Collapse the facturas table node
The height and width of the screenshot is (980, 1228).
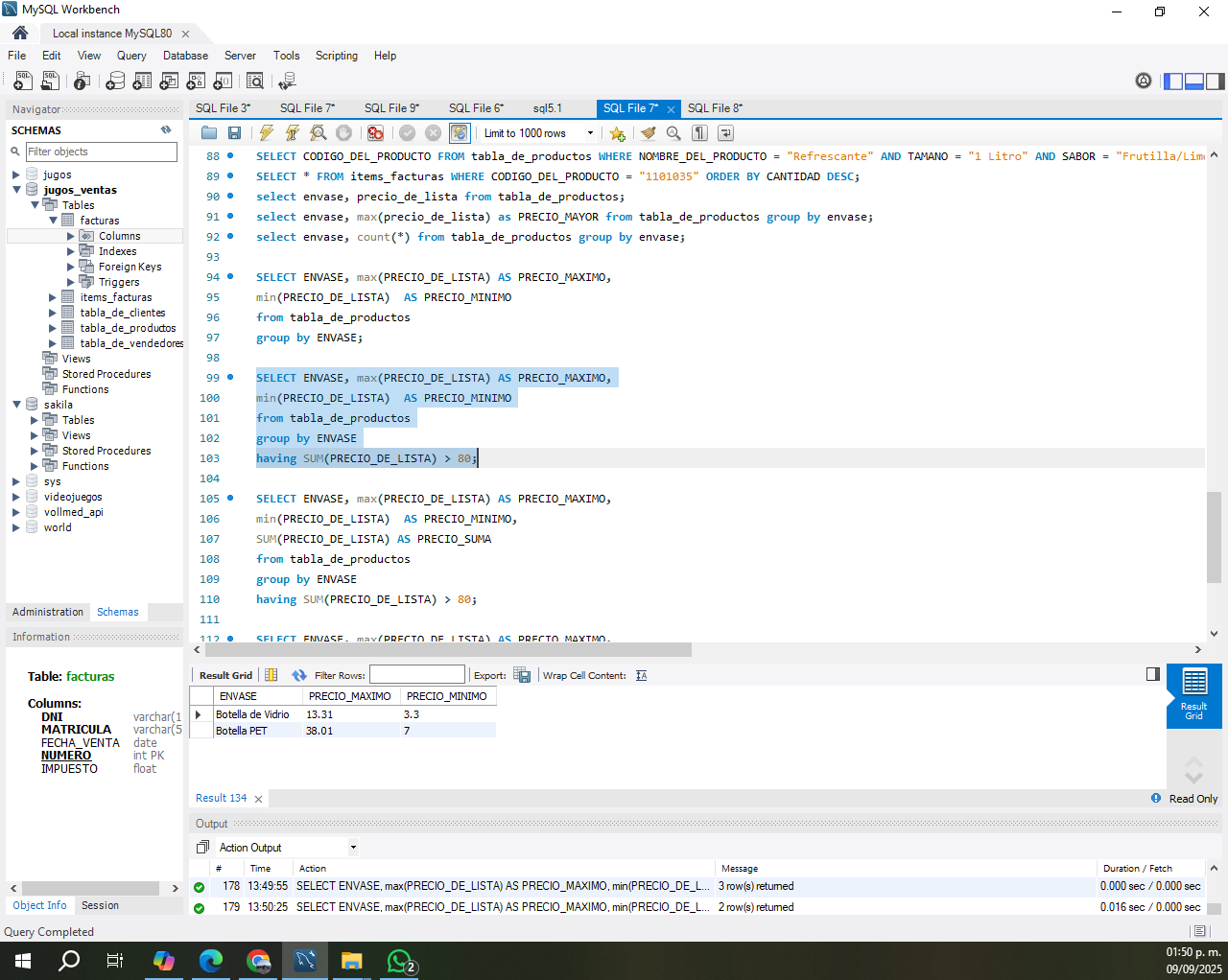pyautogui.click(x=53, y=221)
